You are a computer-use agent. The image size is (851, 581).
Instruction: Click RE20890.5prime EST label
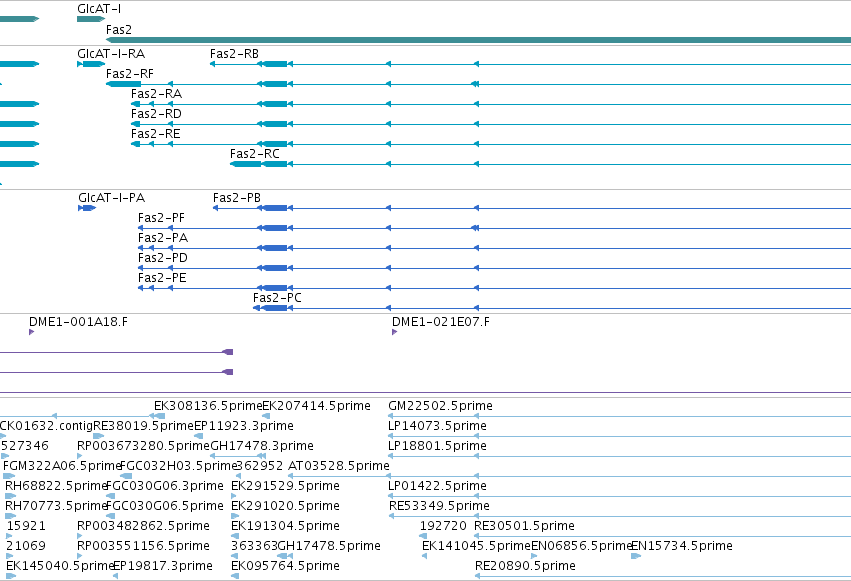coord(525,566)
